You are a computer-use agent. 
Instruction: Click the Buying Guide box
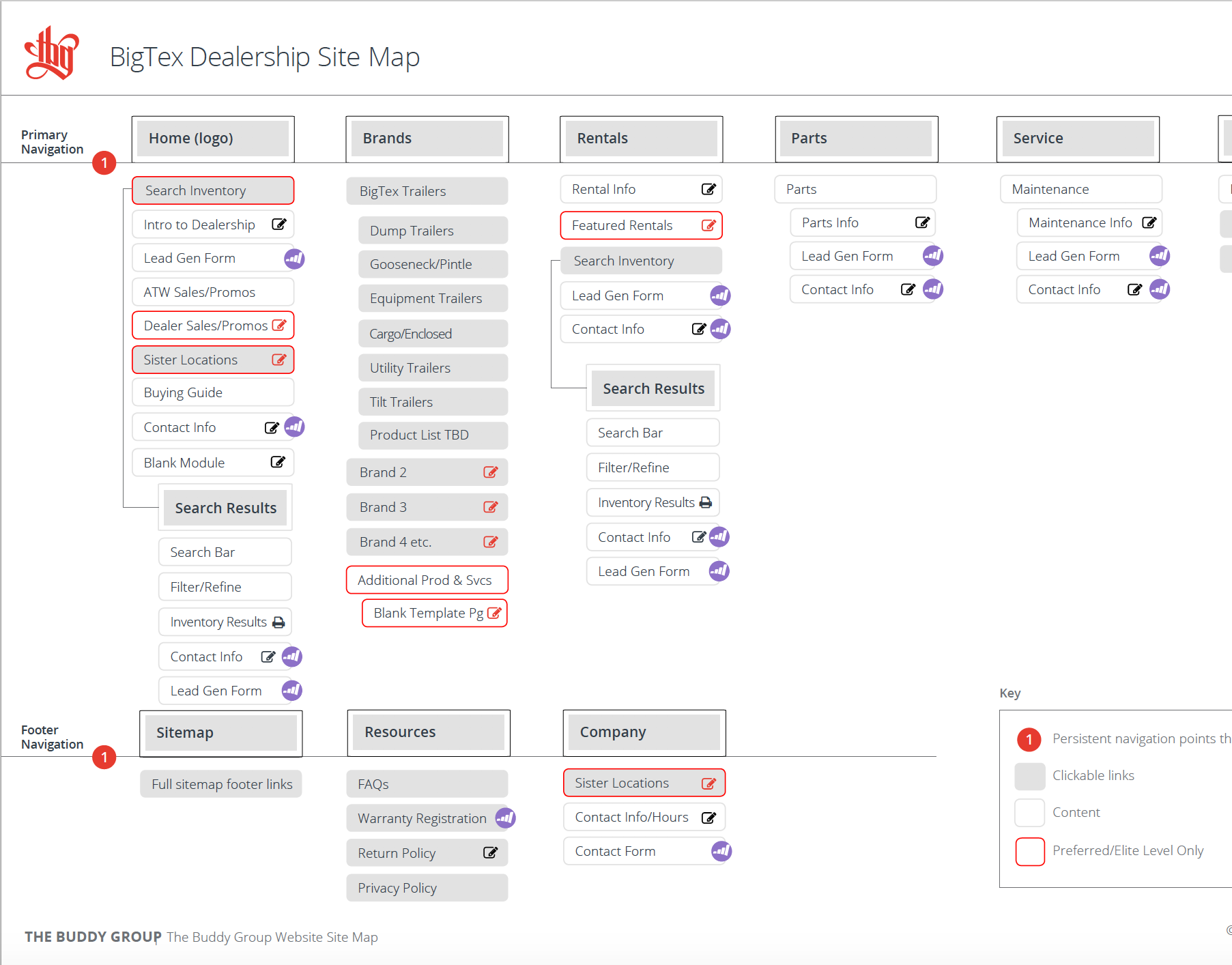(213, 392)
